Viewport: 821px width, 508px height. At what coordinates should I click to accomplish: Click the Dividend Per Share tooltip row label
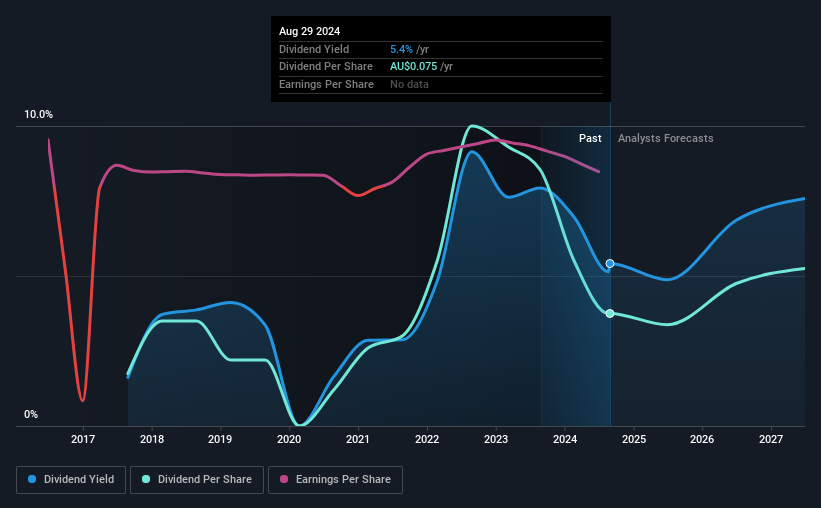coord(326,67)
